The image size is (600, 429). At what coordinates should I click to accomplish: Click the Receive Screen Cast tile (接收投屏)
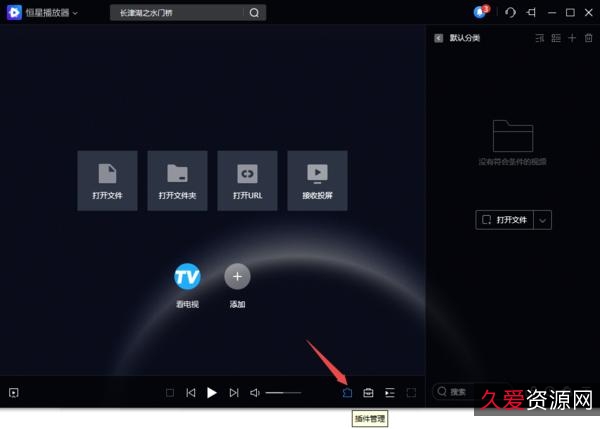317,180
